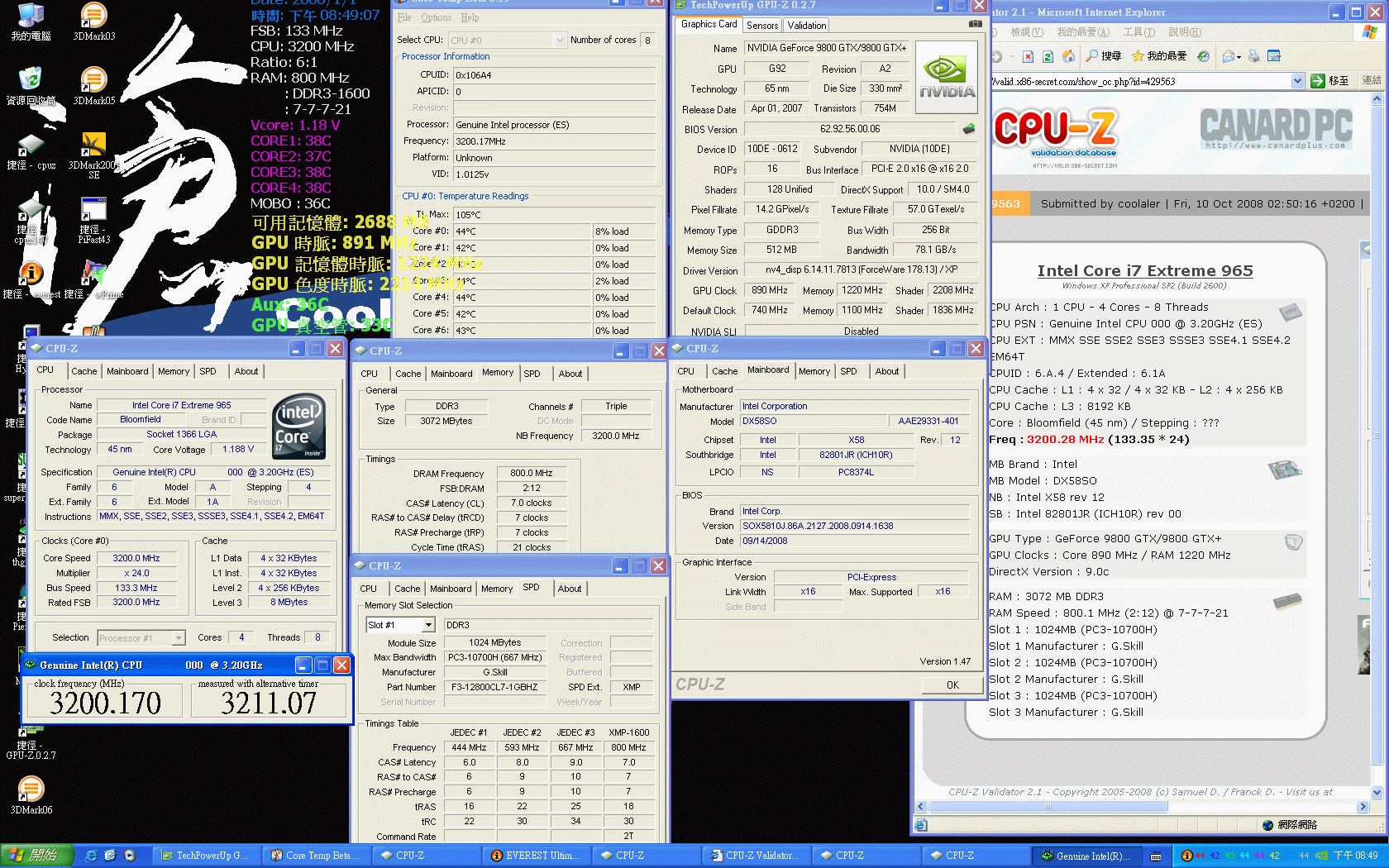Open IE Favorites star button
This screenshot has width=1389, height=868.
(x=1158, y=56)
